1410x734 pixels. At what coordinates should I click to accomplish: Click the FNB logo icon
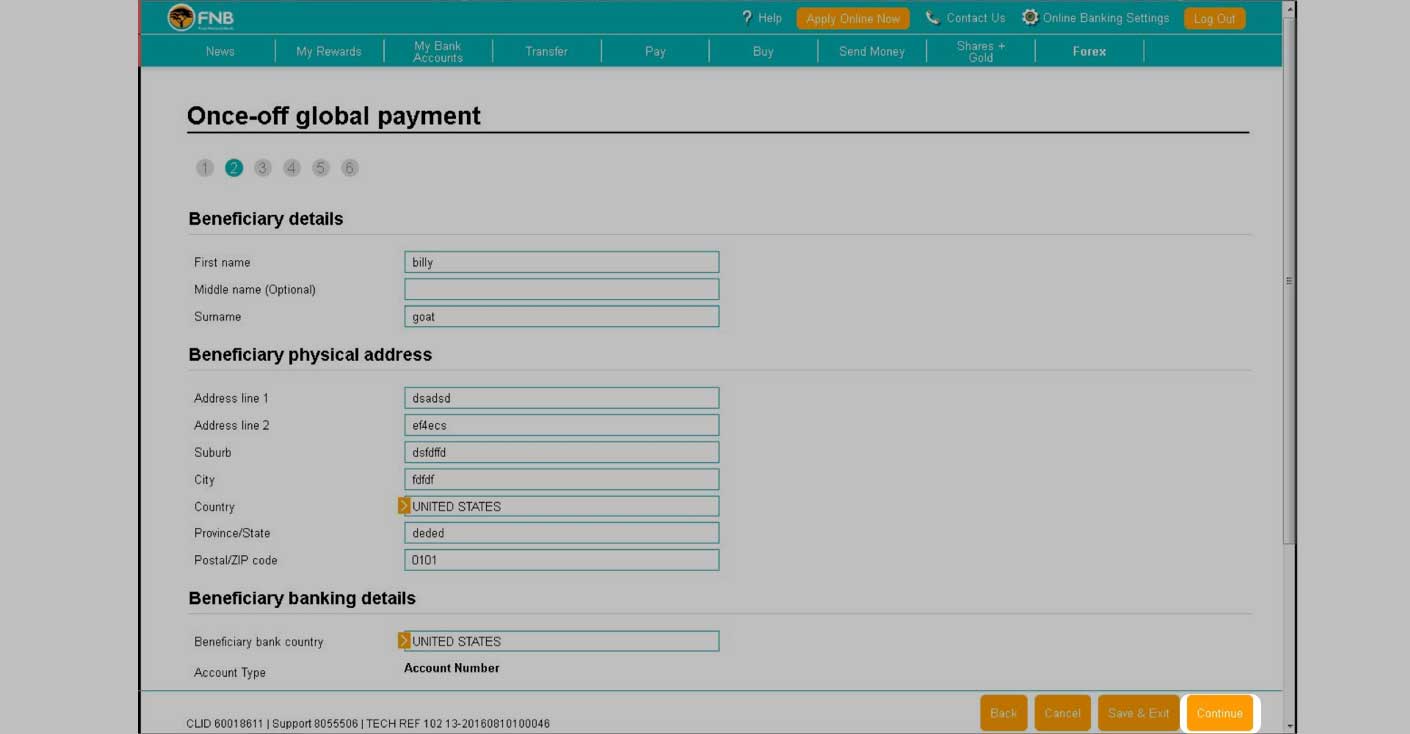pyautogui.click(x=181, y=17)
